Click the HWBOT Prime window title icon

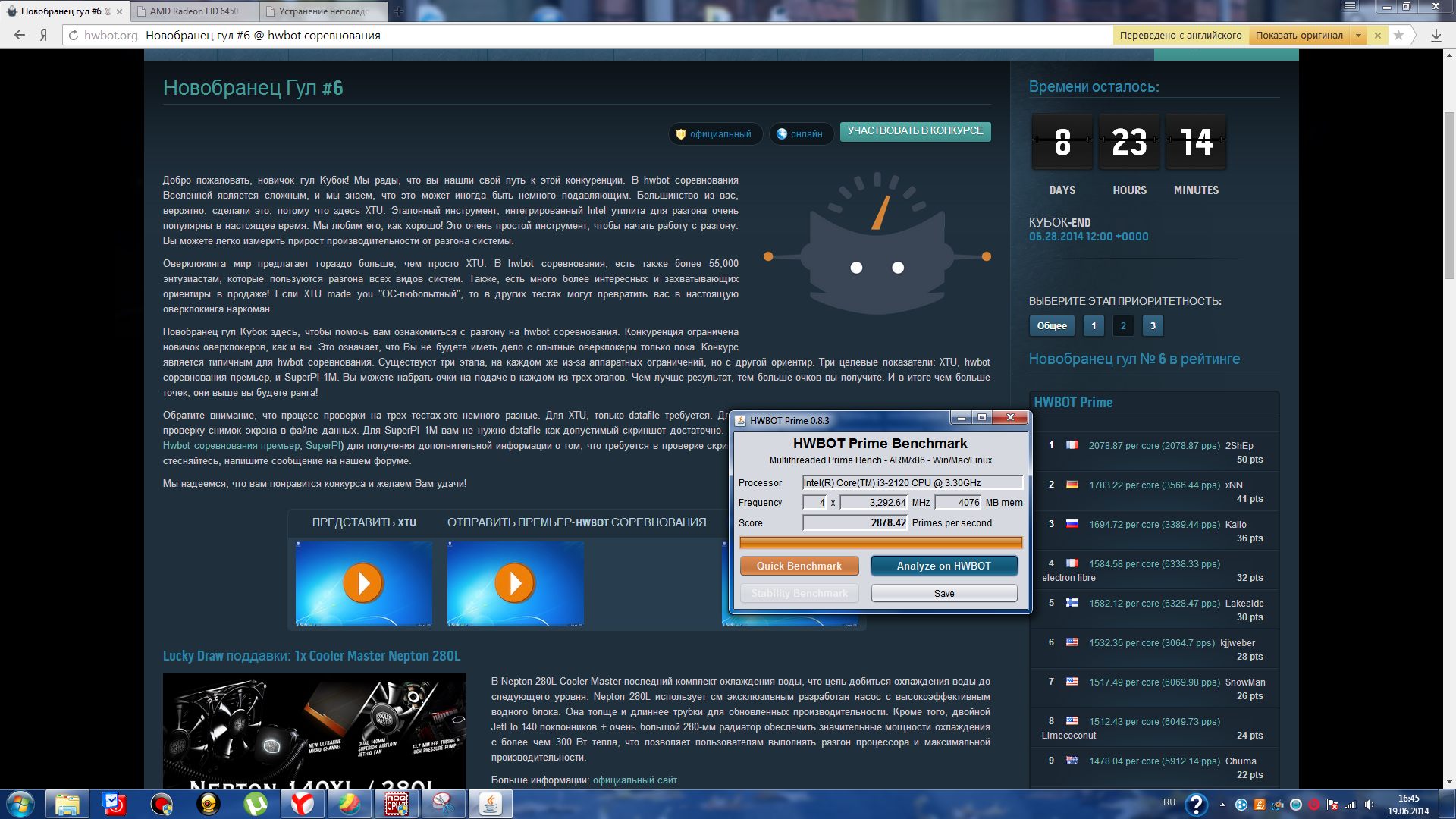click(741, 420)
